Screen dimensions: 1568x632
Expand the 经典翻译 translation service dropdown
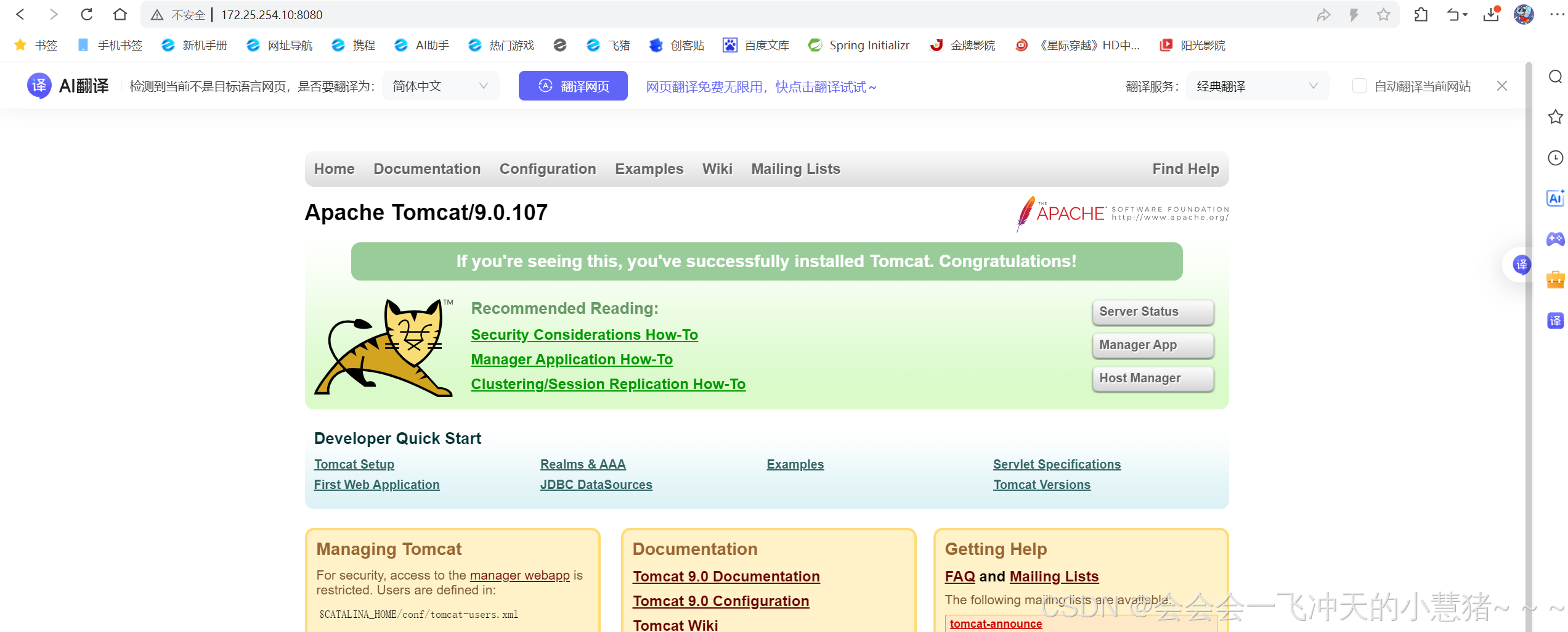1257,86
